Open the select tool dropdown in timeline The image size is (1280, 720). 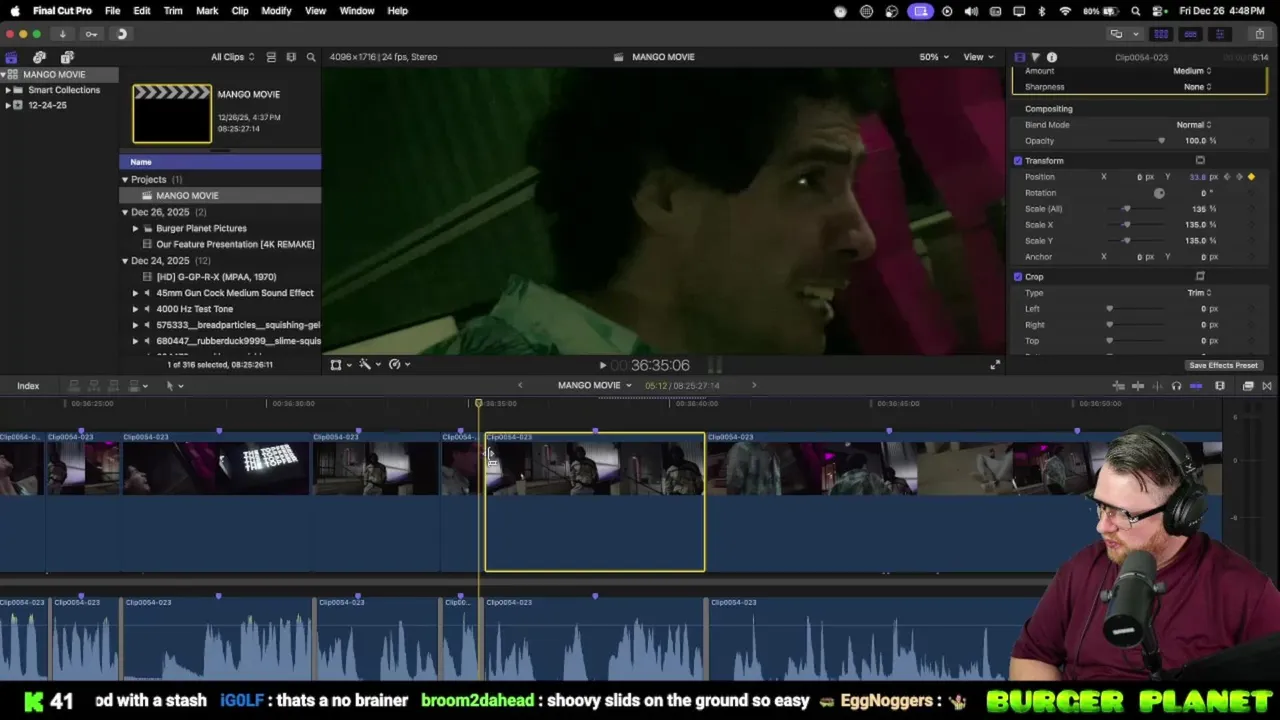coord(174,386)
